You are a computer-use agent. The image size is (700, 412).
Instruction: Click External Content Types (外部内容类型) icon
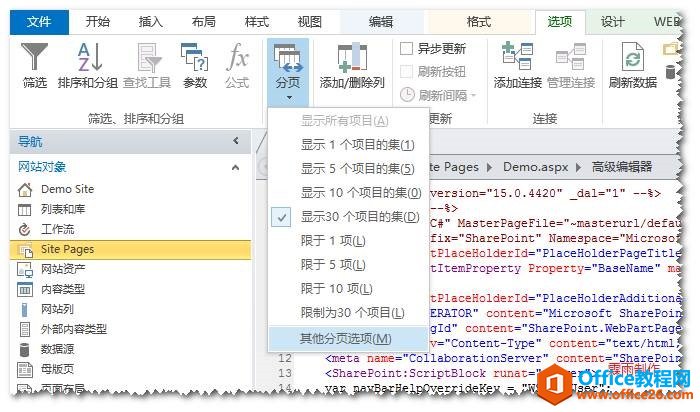pyautogui.click(x=25, y=329)
